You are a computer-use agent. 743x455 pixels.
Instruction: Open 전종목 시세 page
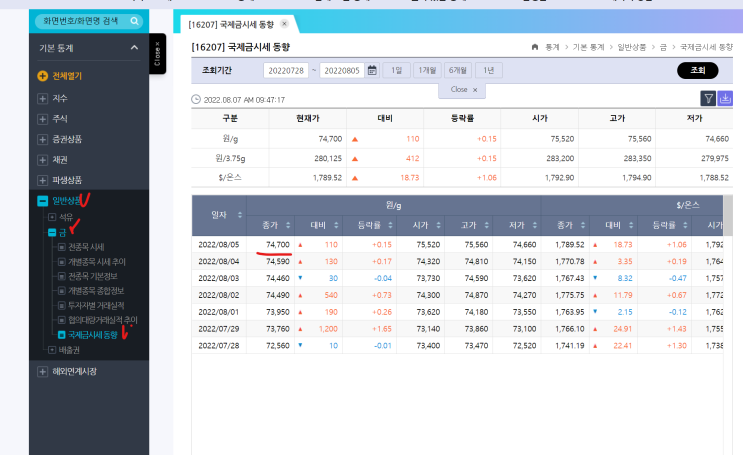click(x=86, y=247)
